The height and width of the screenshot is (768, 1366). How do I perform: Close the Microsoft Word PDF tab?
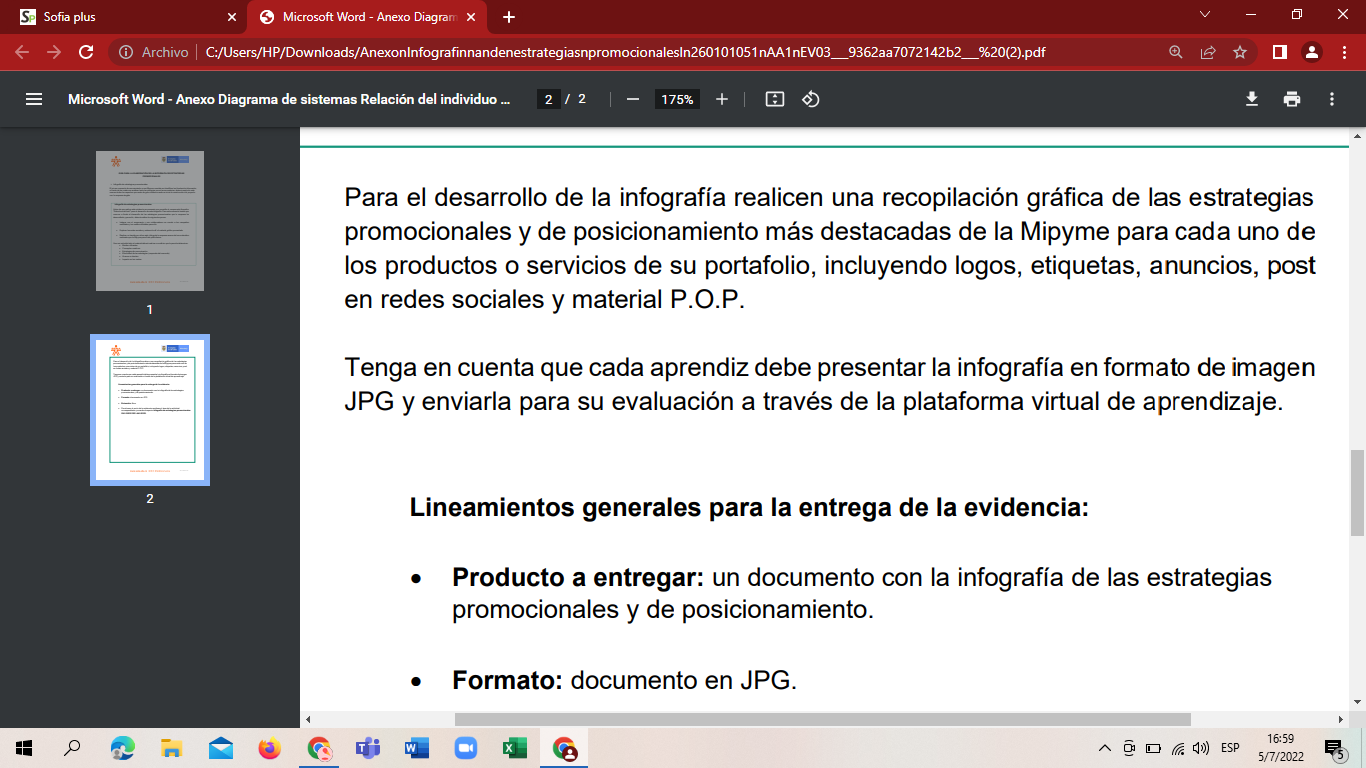point(473,17)
